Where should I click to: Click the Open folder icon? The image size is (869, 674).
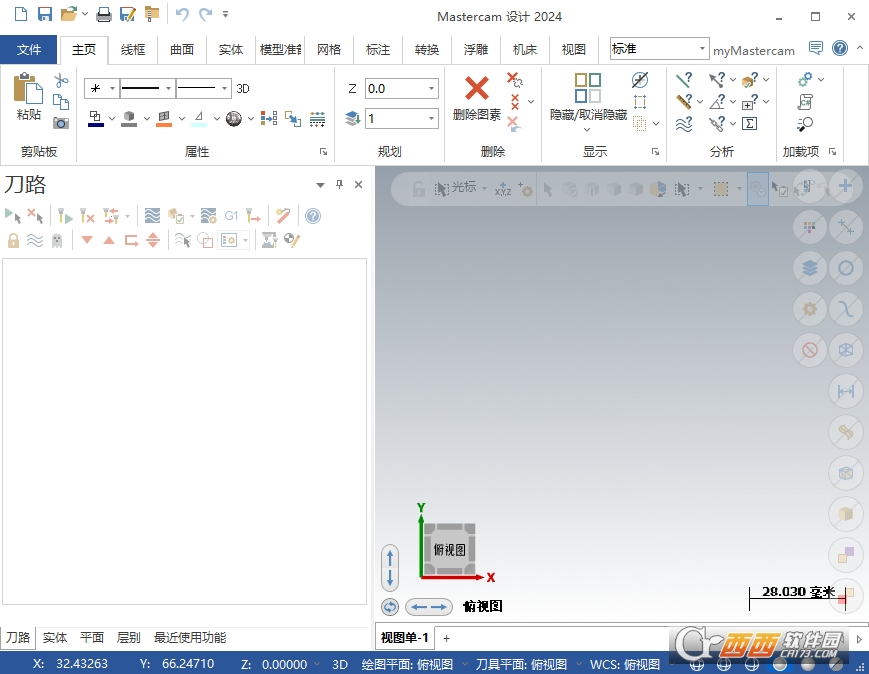coord(69,14)
